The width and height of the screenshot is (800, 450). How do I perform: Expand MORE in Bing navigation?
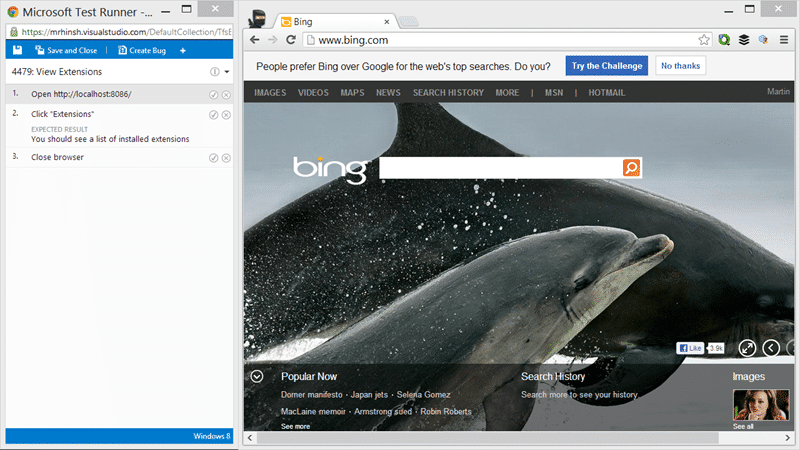[507, 92]
